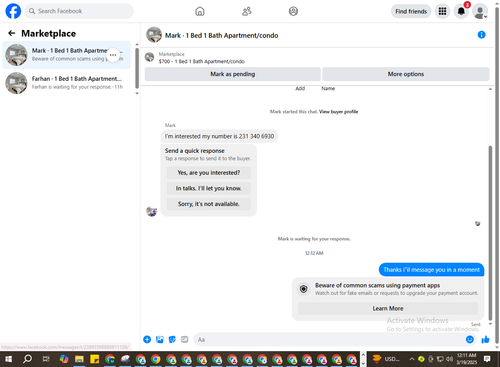Choose a sticker icon in composer

click(172, 339)
